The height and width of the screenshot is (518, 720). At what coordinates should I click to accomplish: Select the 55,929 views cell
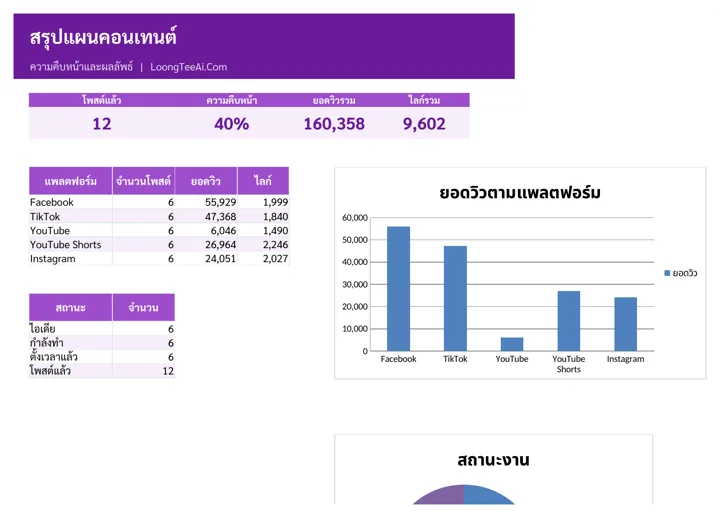(x=206, y=202)
